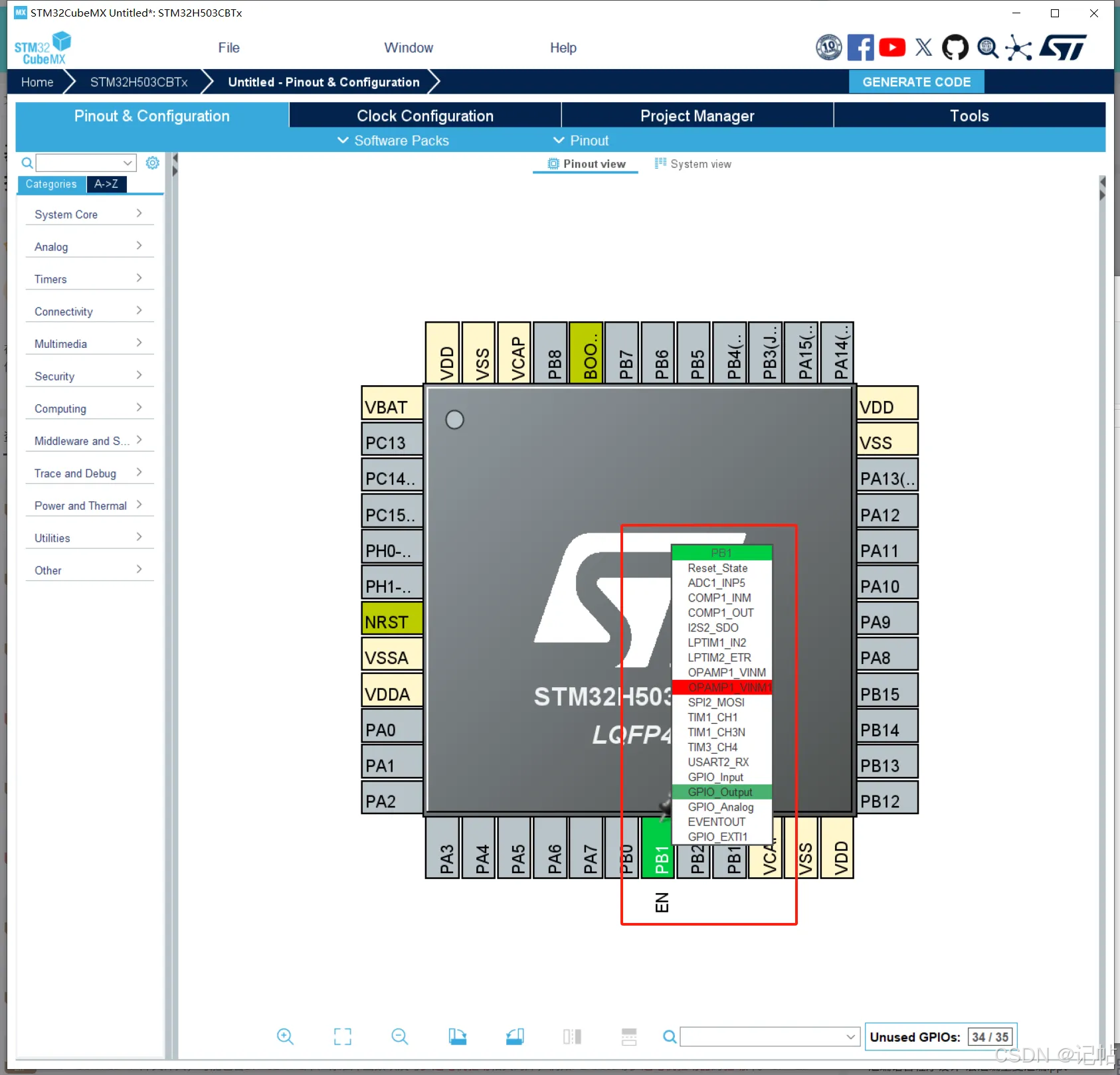Expand the System Core category
The width and height of the screenshot is (1120, 1075).
tap(89, 214)
